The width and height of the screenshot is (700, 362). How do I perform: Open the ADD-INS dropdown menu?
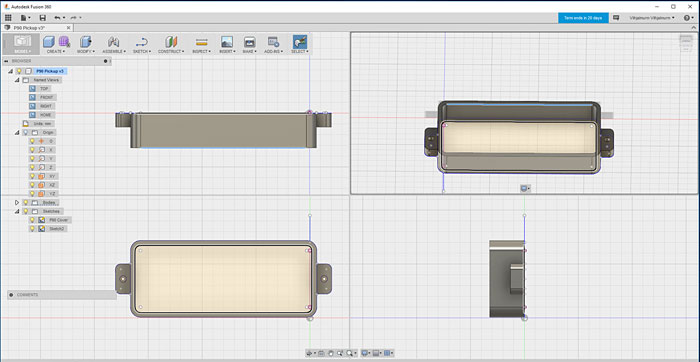coord(273,51)
